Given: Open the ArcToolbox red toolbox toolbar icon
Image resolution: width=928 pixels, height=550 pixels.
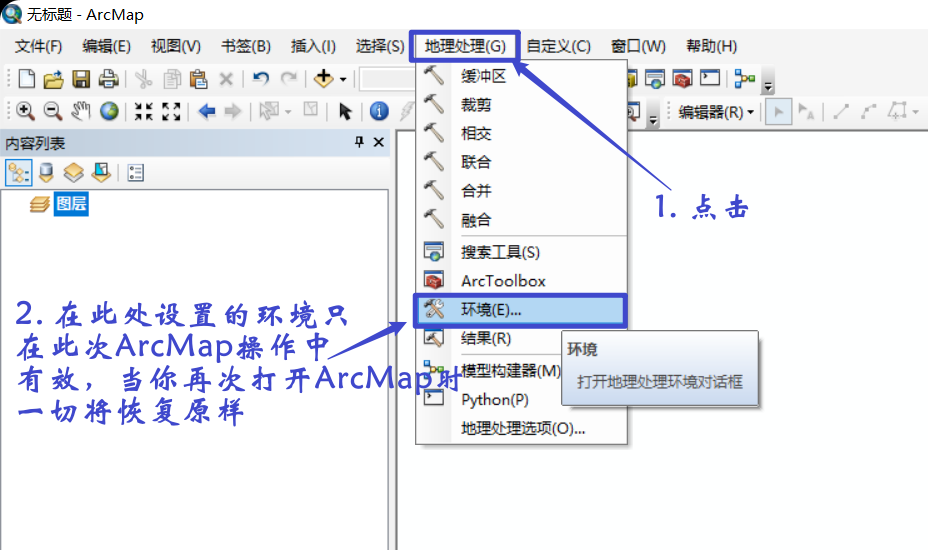Looking at the screenshot, I should point(682,79).
